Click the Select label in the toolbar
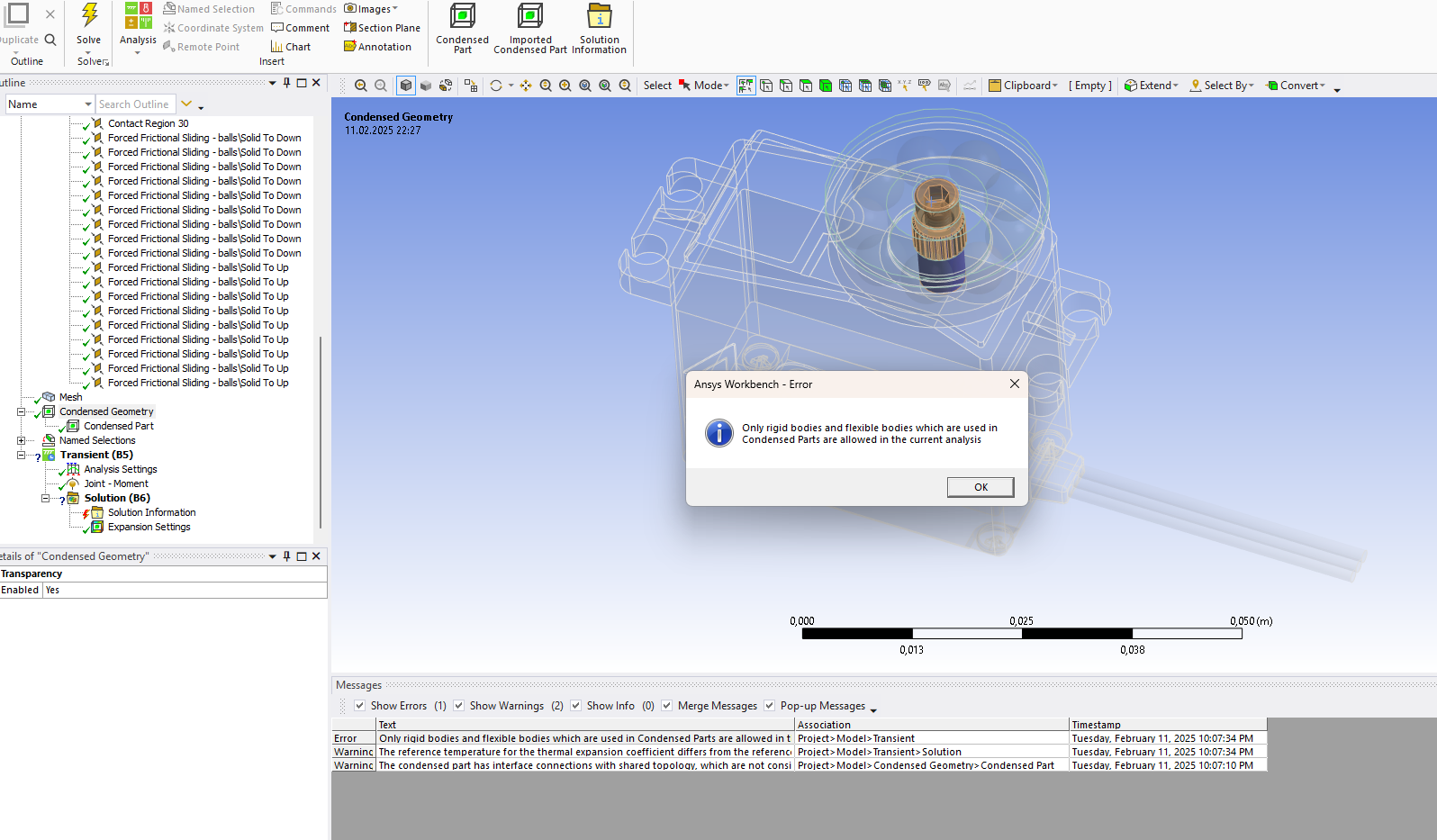The height and width of the screenshot is (840, 1437). tap(657, 86)
